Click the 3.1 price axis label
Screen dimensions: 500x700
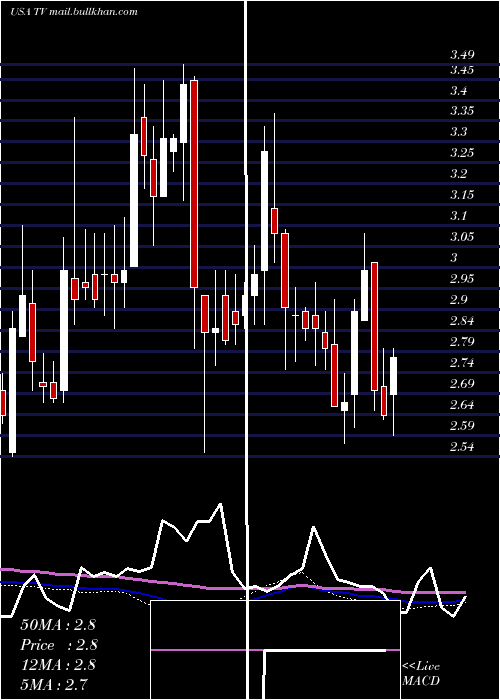(458, 216)
